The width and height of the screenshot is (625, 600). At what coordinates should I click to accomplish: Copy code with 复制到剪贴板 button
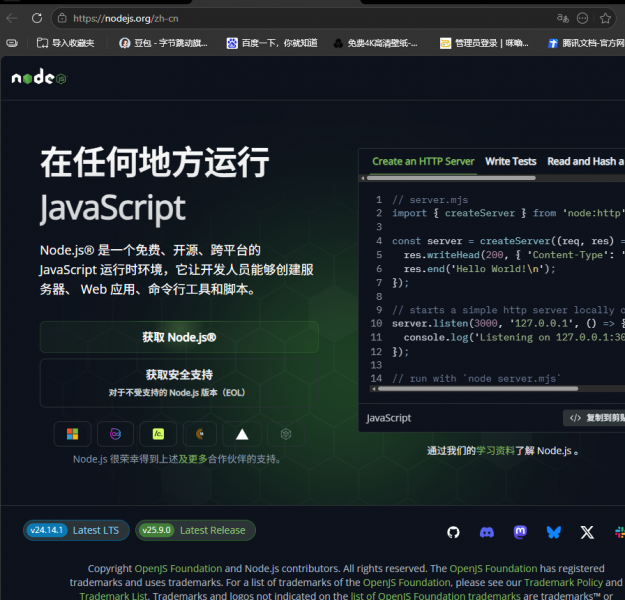[595, 418]
